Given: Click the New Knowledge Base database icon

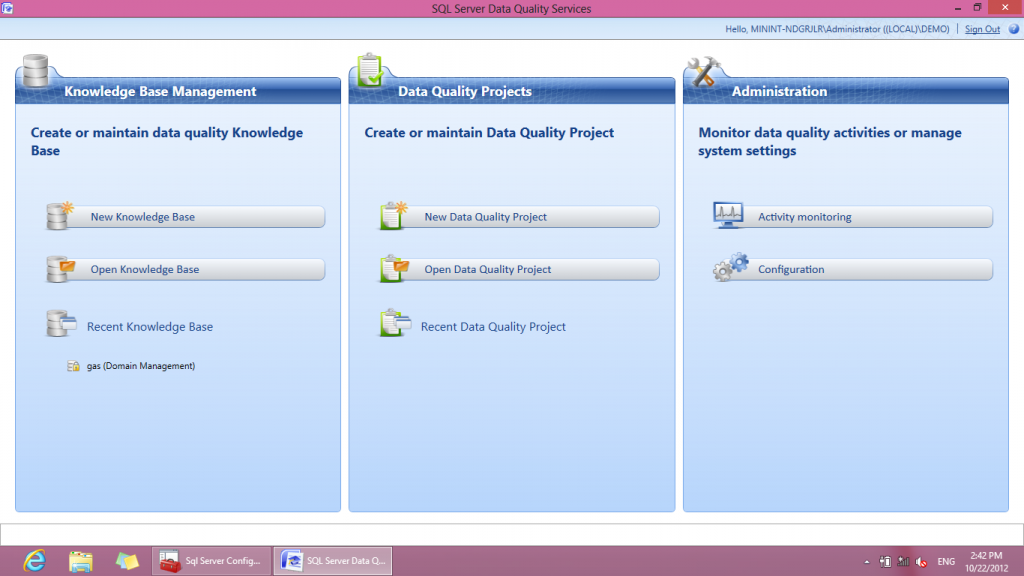Looking at the screenshot, I should click(59, 216).
